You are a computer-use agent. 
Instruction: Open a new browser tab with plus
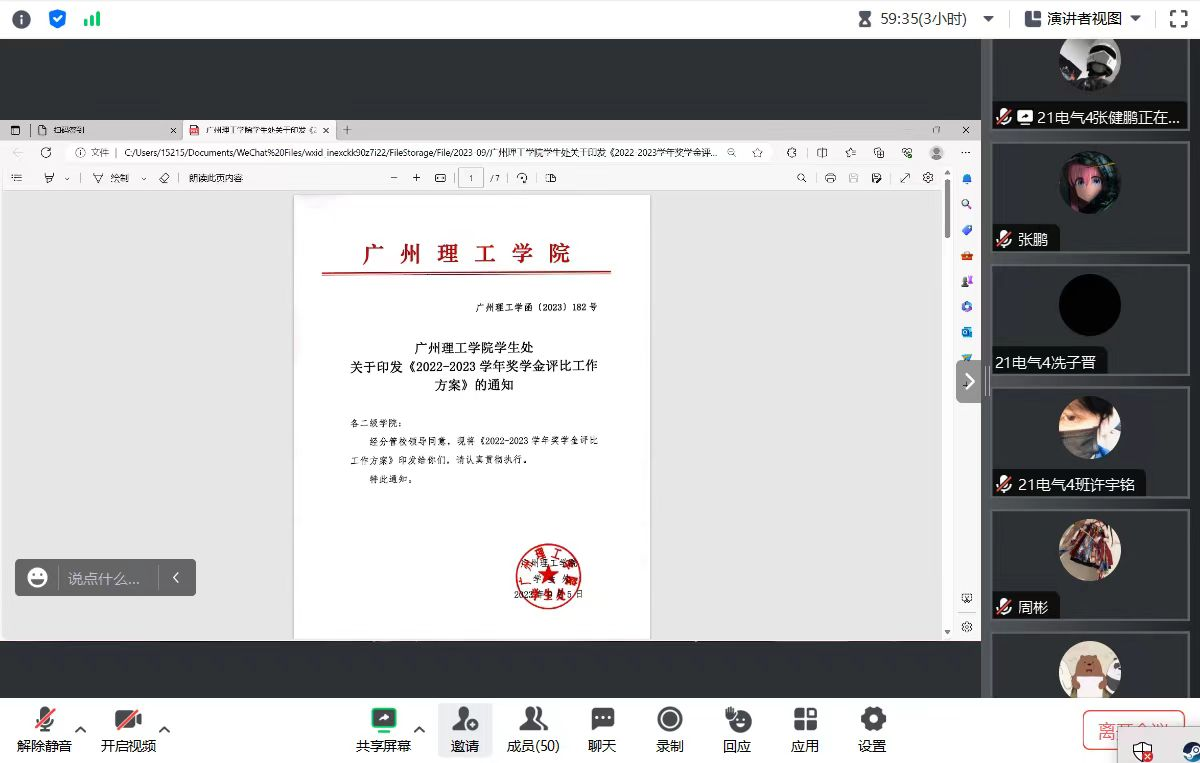point(347,130)
